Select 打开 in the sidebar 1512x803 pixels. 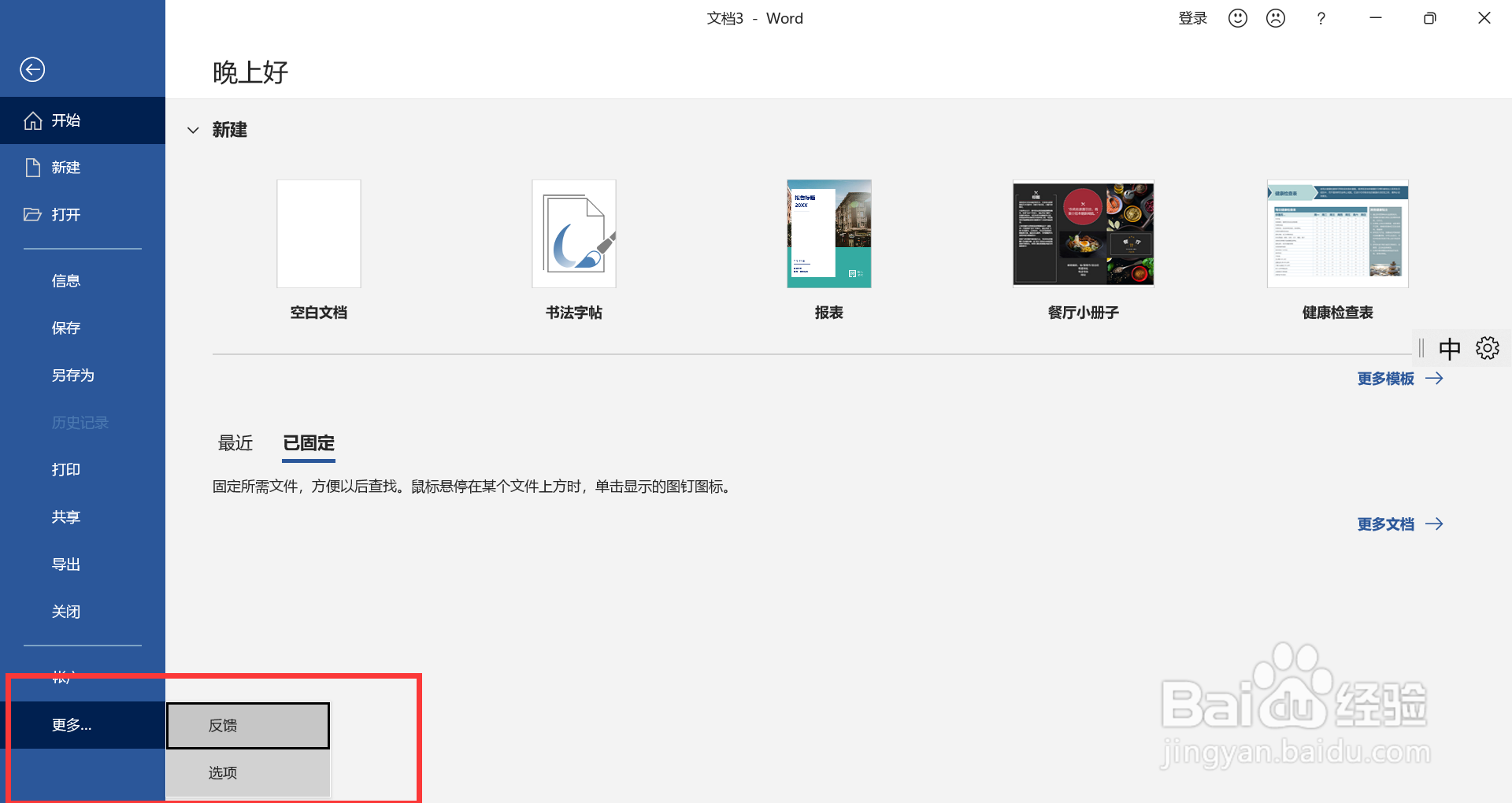[83, 215]
